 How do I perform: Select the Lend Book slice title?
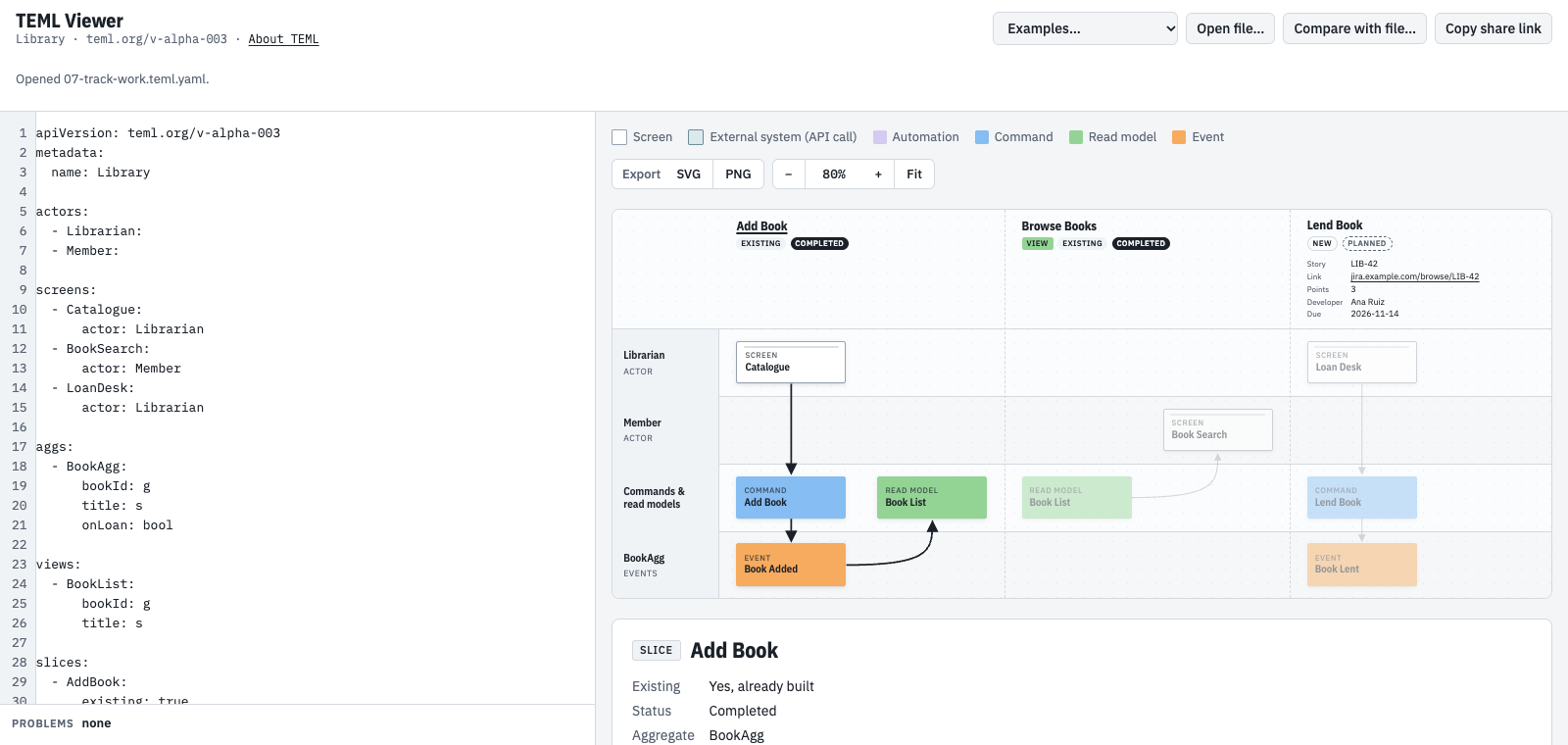[1335, 225]
